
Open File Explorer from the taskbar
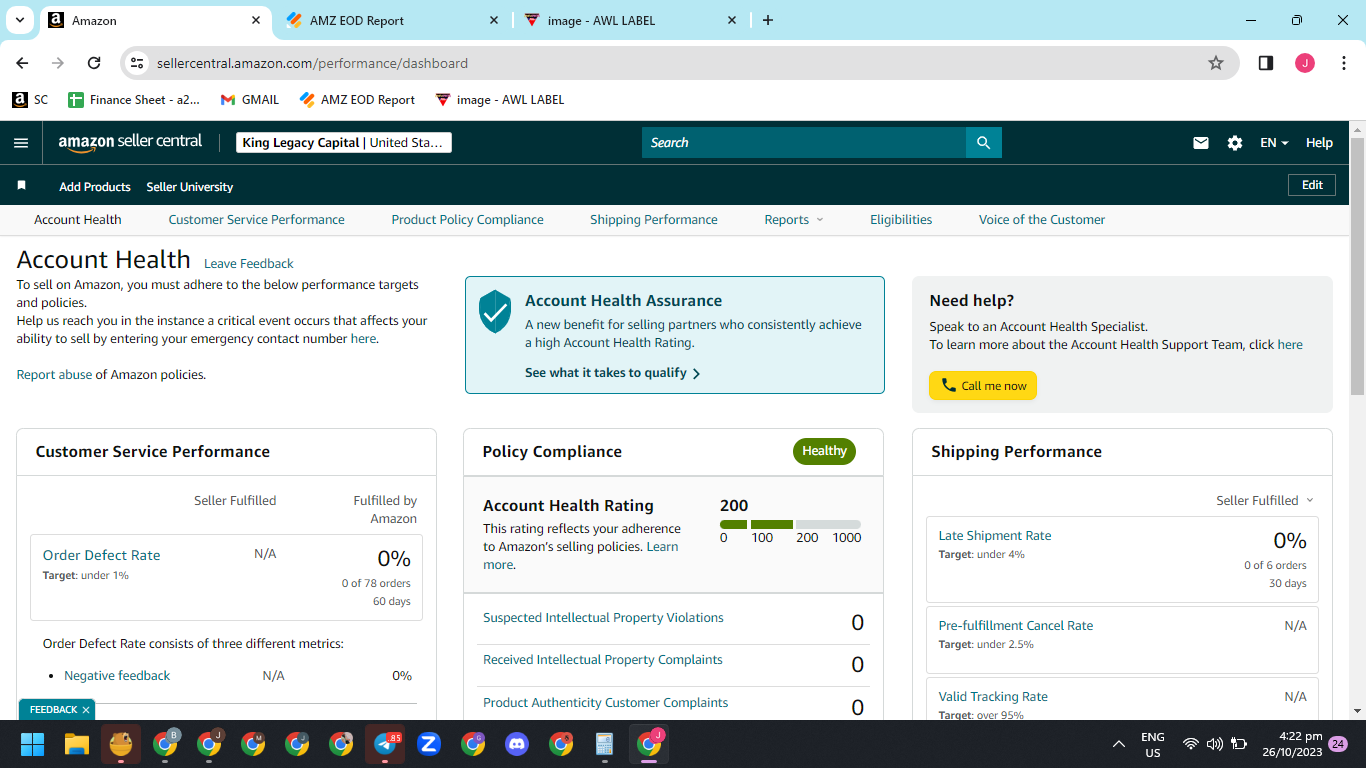77,744
